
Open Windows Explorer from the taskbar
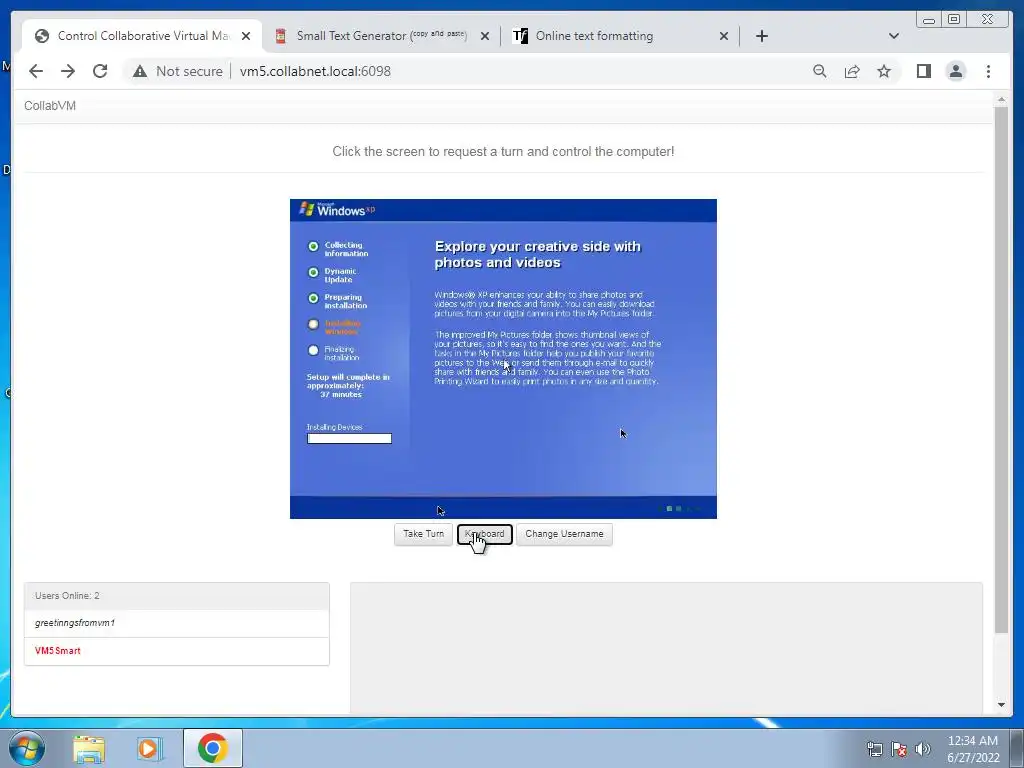(x=89, y=748)
